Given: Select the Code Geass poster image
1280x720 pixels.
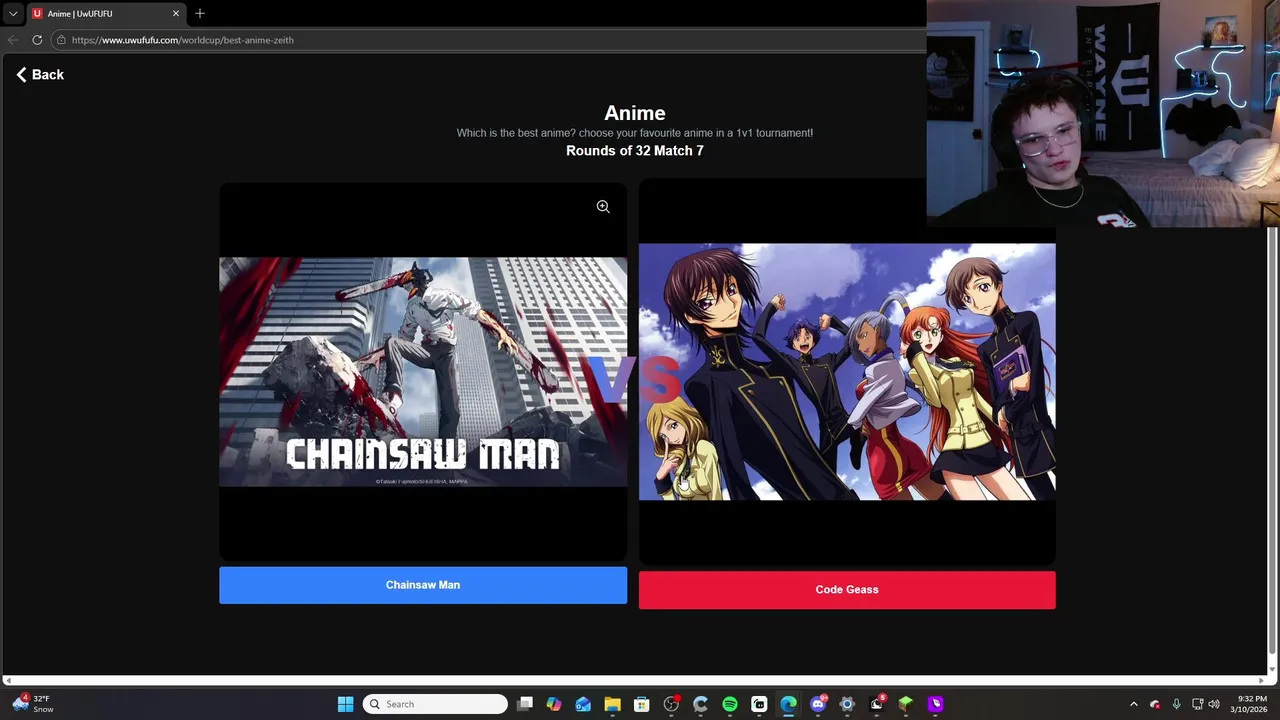Looking at the screenshot, I should [847, 372].
